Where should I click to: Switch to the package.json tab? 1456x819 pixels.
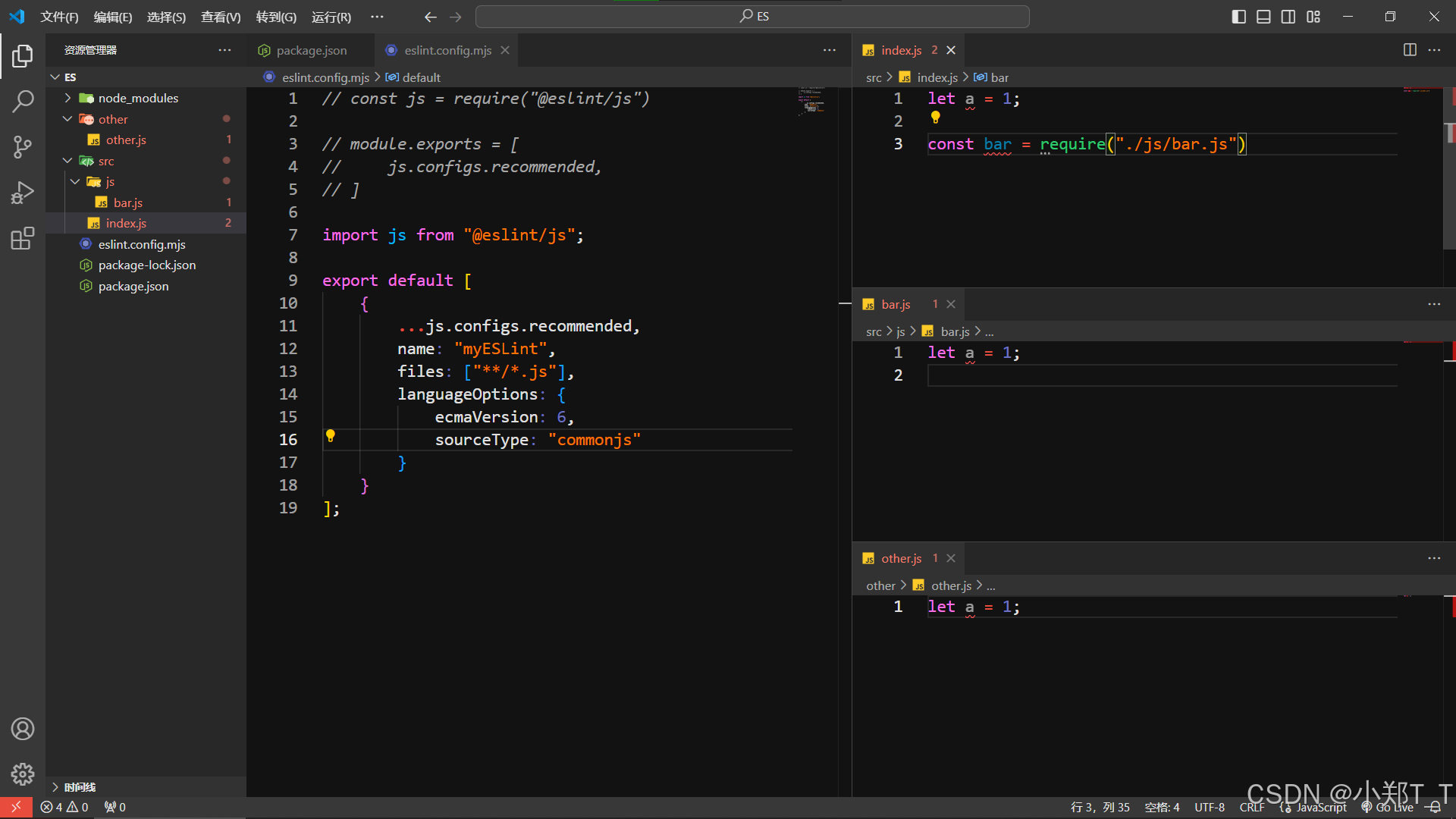click(311, 50)
